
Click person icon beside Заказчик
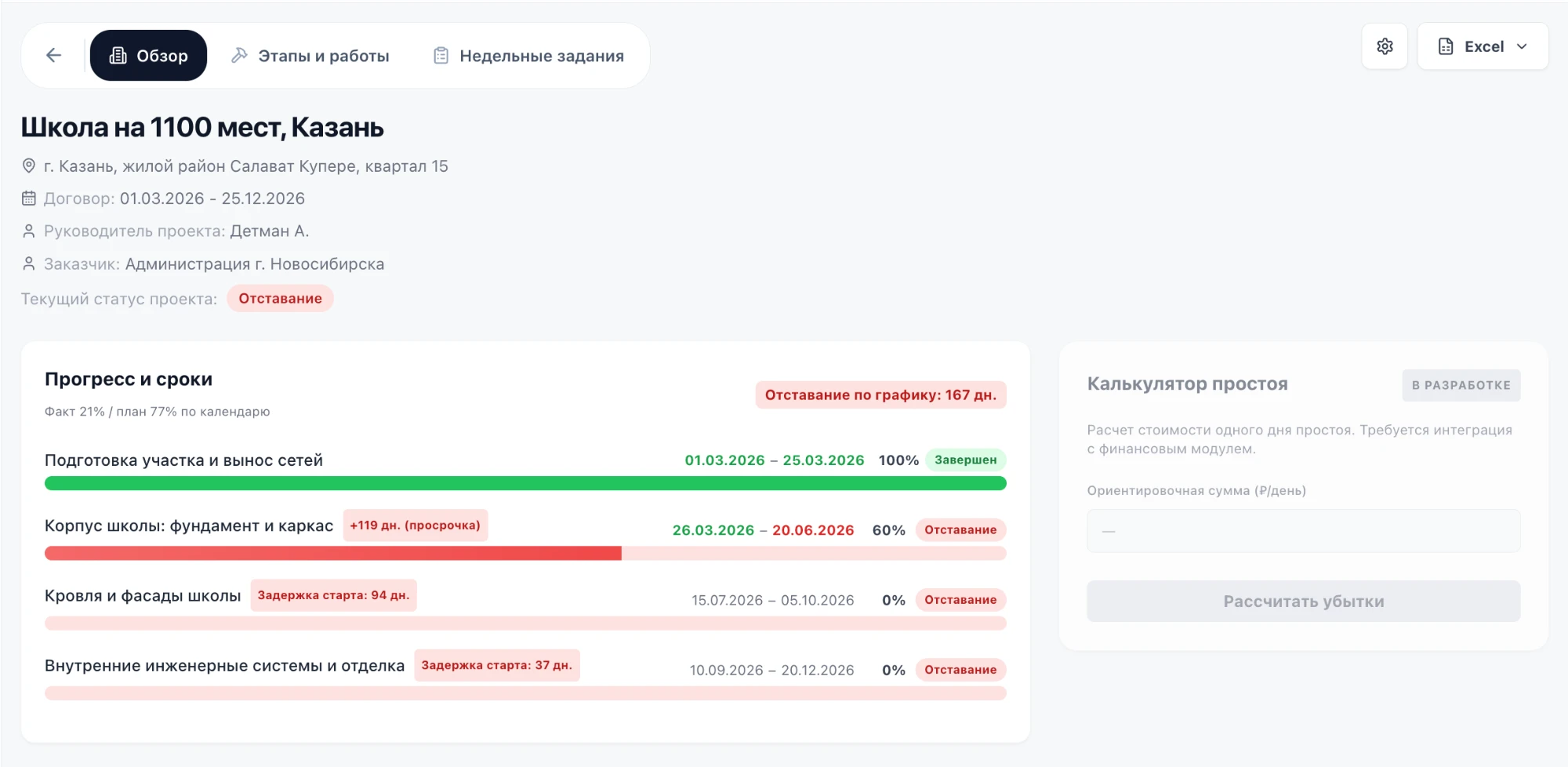[x=29, y=264]
